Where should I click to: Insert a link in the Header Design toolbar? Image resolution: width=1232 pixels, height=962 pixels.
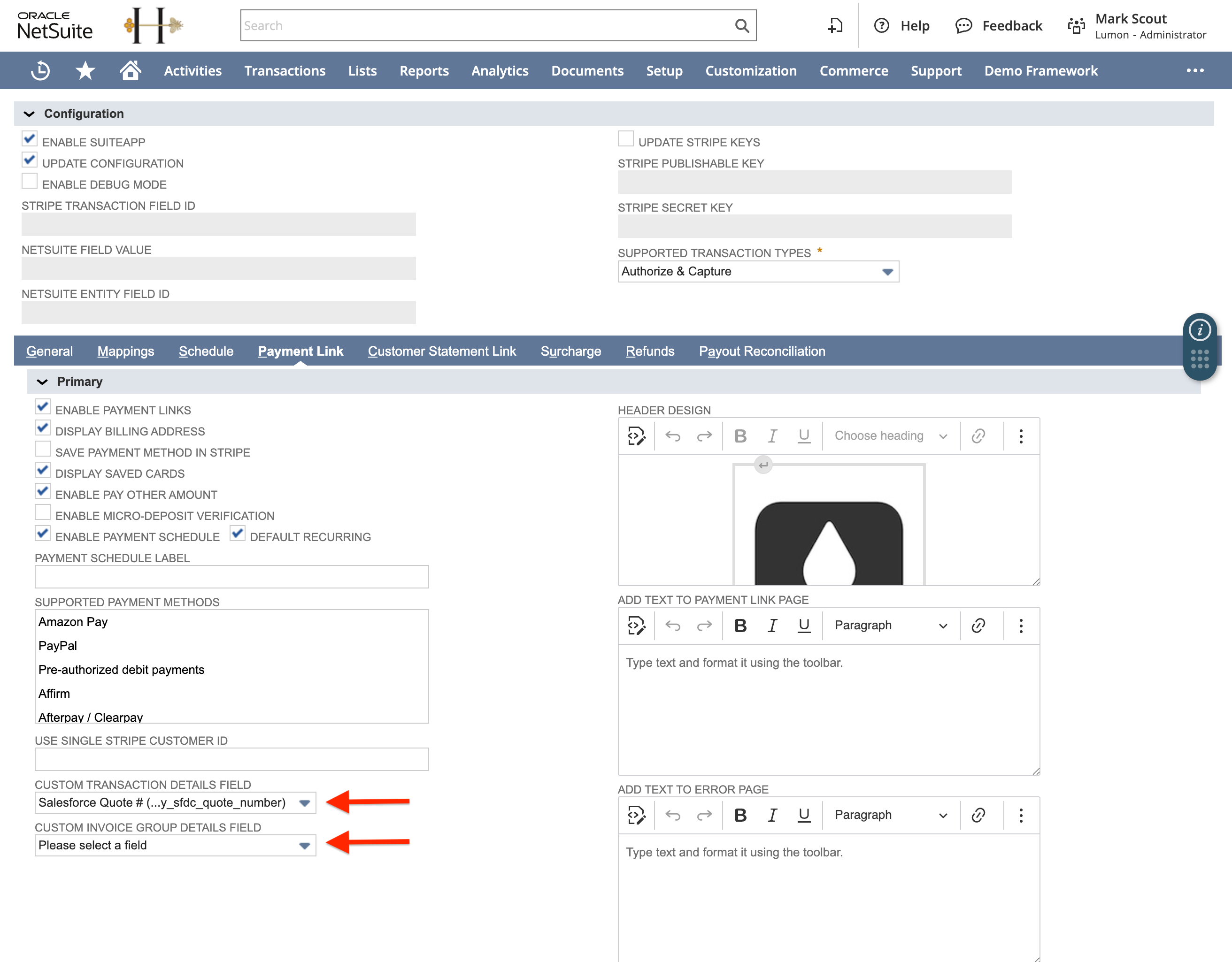click(979, 435)
